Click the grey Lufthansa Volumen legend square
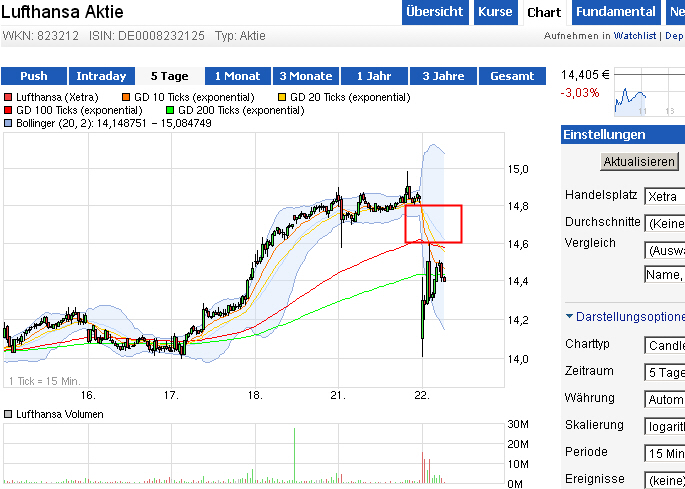The image size is (685, 489). pos(8,414)
